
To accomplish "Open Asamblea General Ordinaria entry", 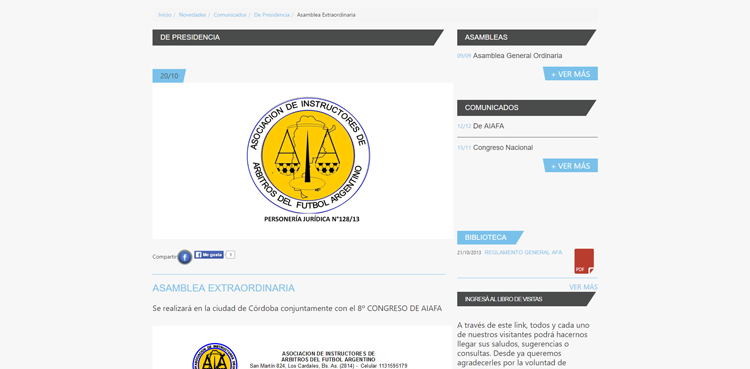I will coord(518,56).
